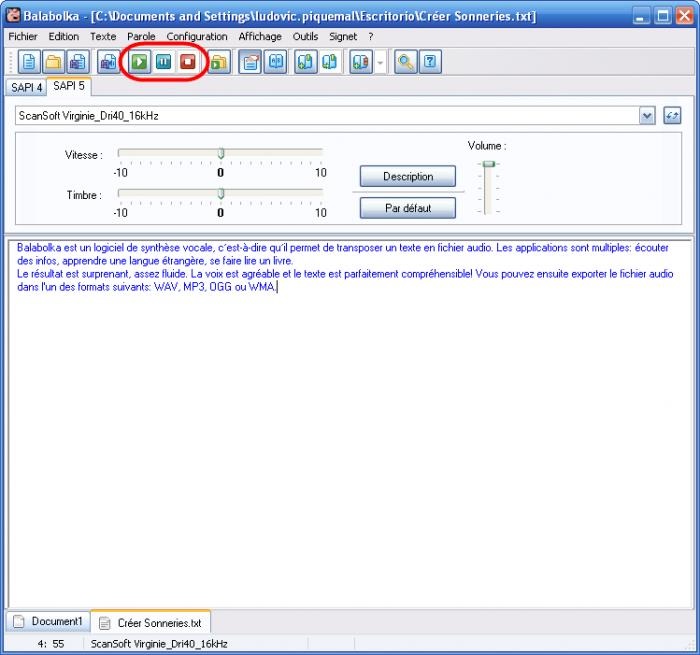Viewport: 700px width, 655px height.
Task: Open the Outils menu
Action: point(305,37)
